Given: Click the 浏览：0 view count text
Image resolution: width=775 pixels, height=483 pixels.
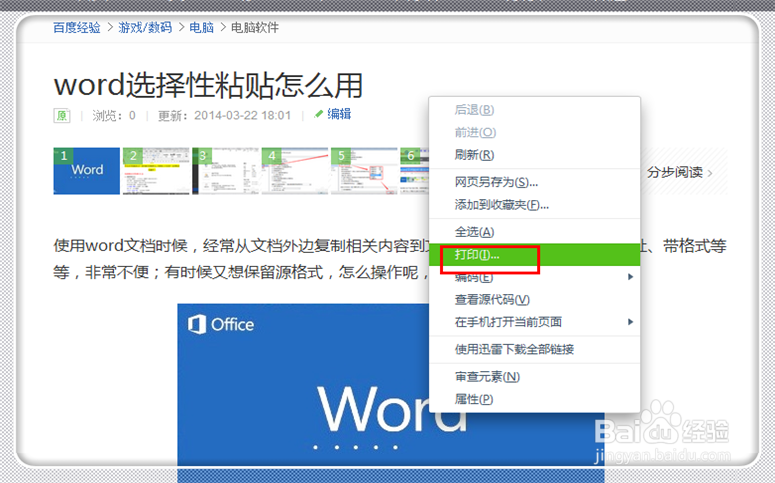Looking at the screenshot, I should tap(114, 116).
